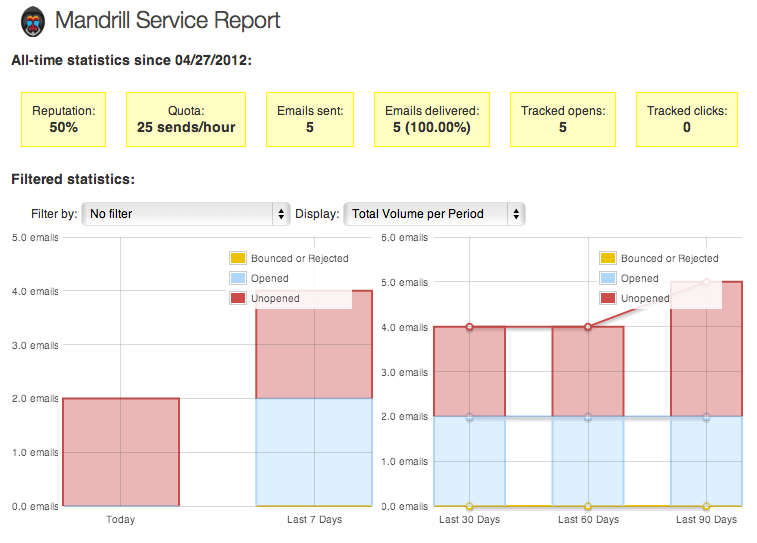The image size is (757, 543).
Task: Click the blue data point above Last 60 Days
Action: click(588, 417)
